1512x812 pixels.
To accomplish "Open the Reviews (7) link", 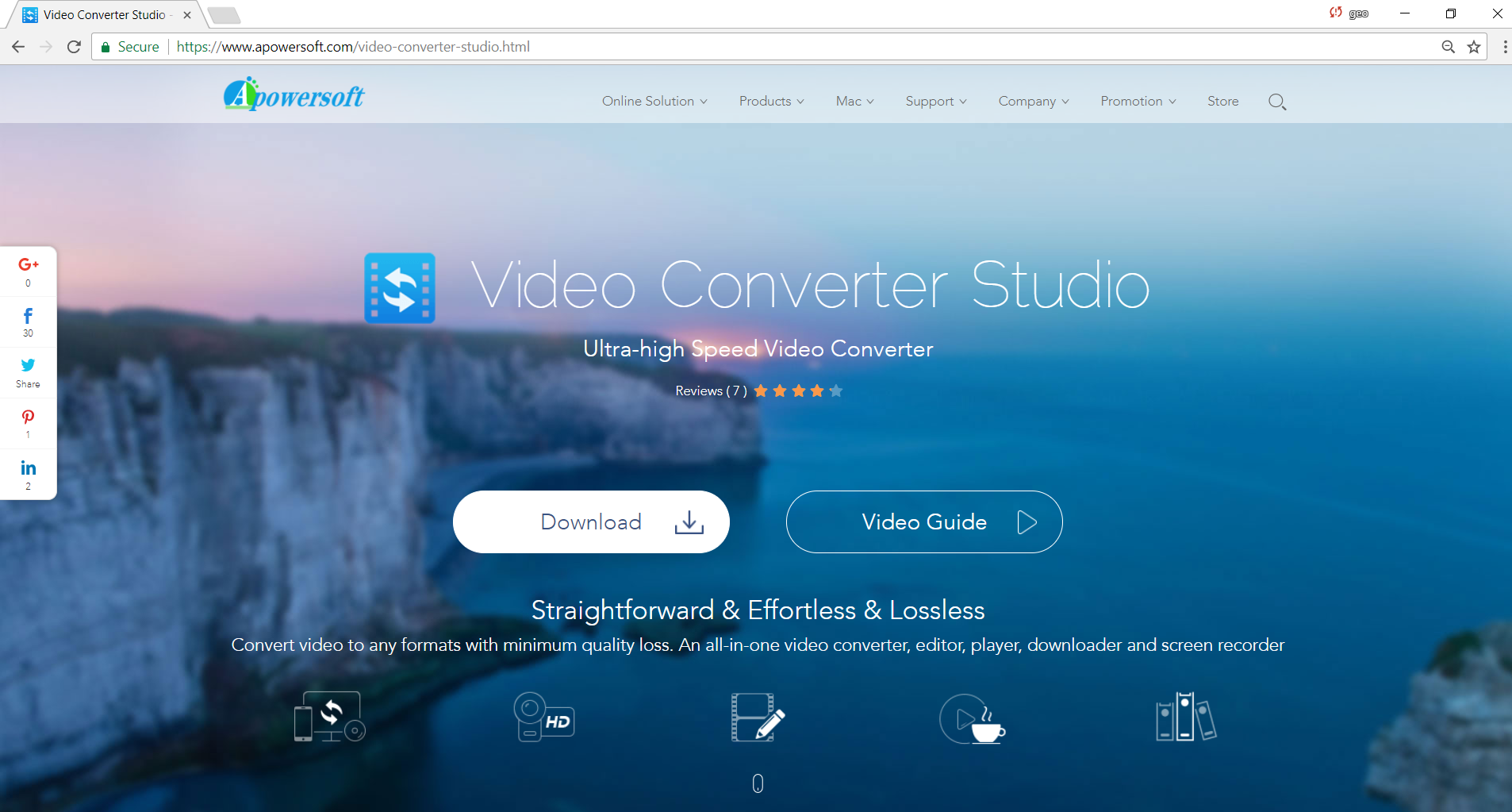I will pos(711,391).
